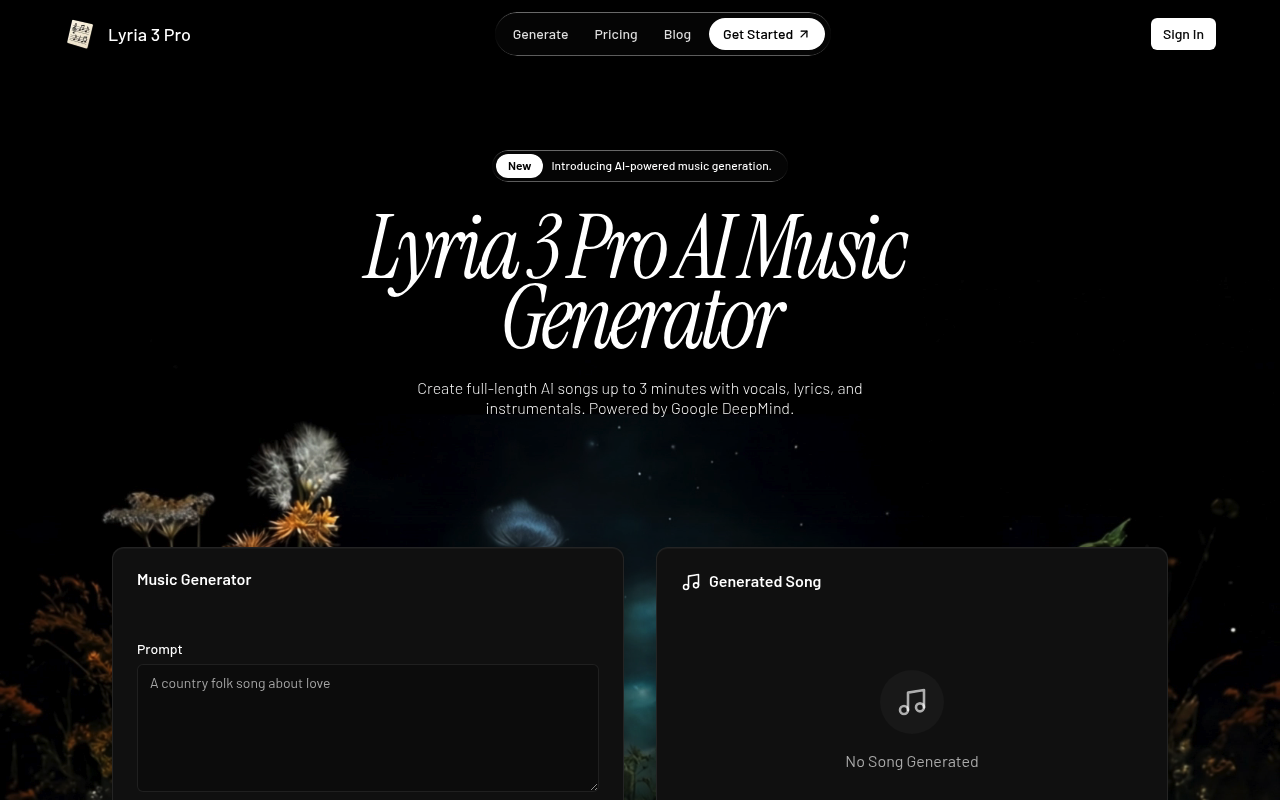Screen dimensions: 1280x800
Task: Click the Music Generator panel heading
Action: [194, 579]
